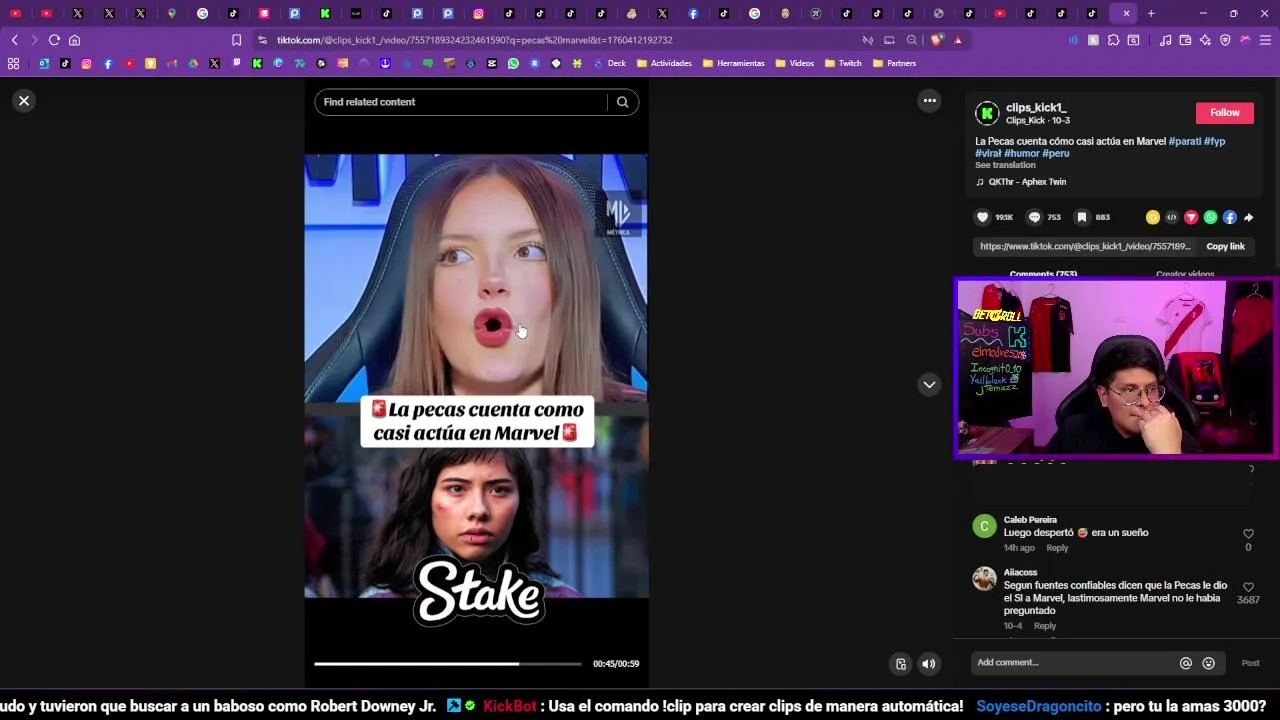Viewport: 1280px width, 720px height.
Task: Open the browser extensions puzzle icon
Action: (1113, 40)
